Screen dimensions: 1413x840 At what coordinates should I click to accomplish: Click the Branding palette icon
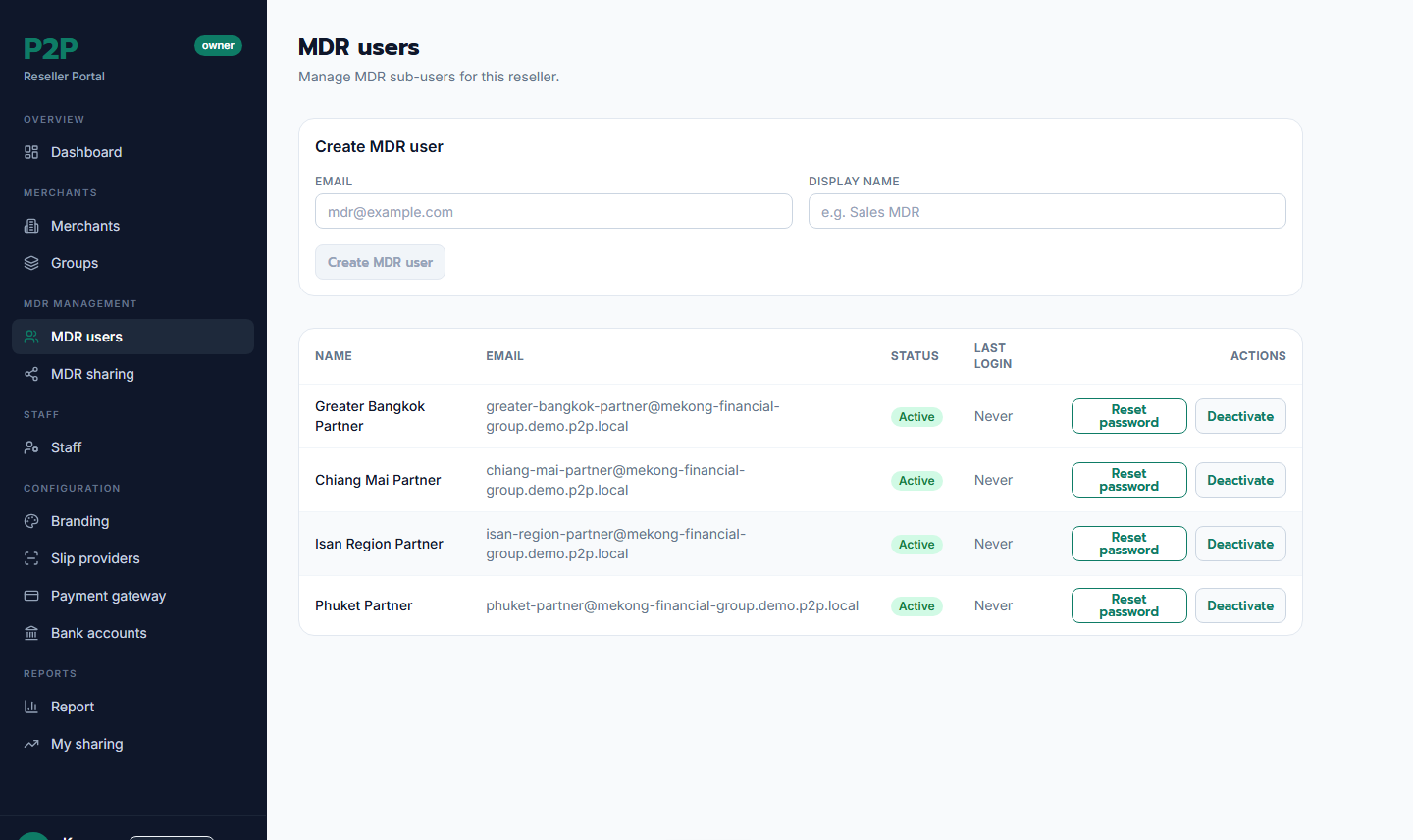[31, 521]
